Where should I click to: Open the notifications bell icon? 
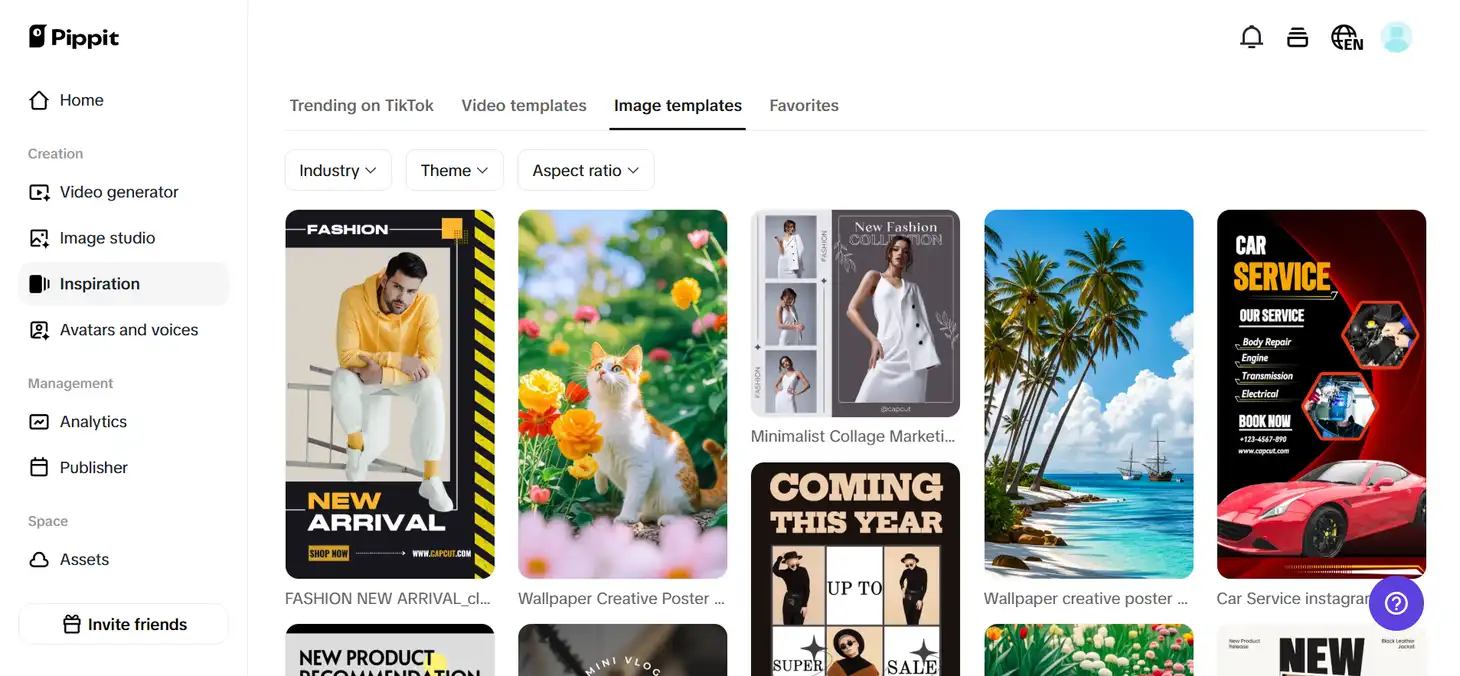click(1251, 38)
